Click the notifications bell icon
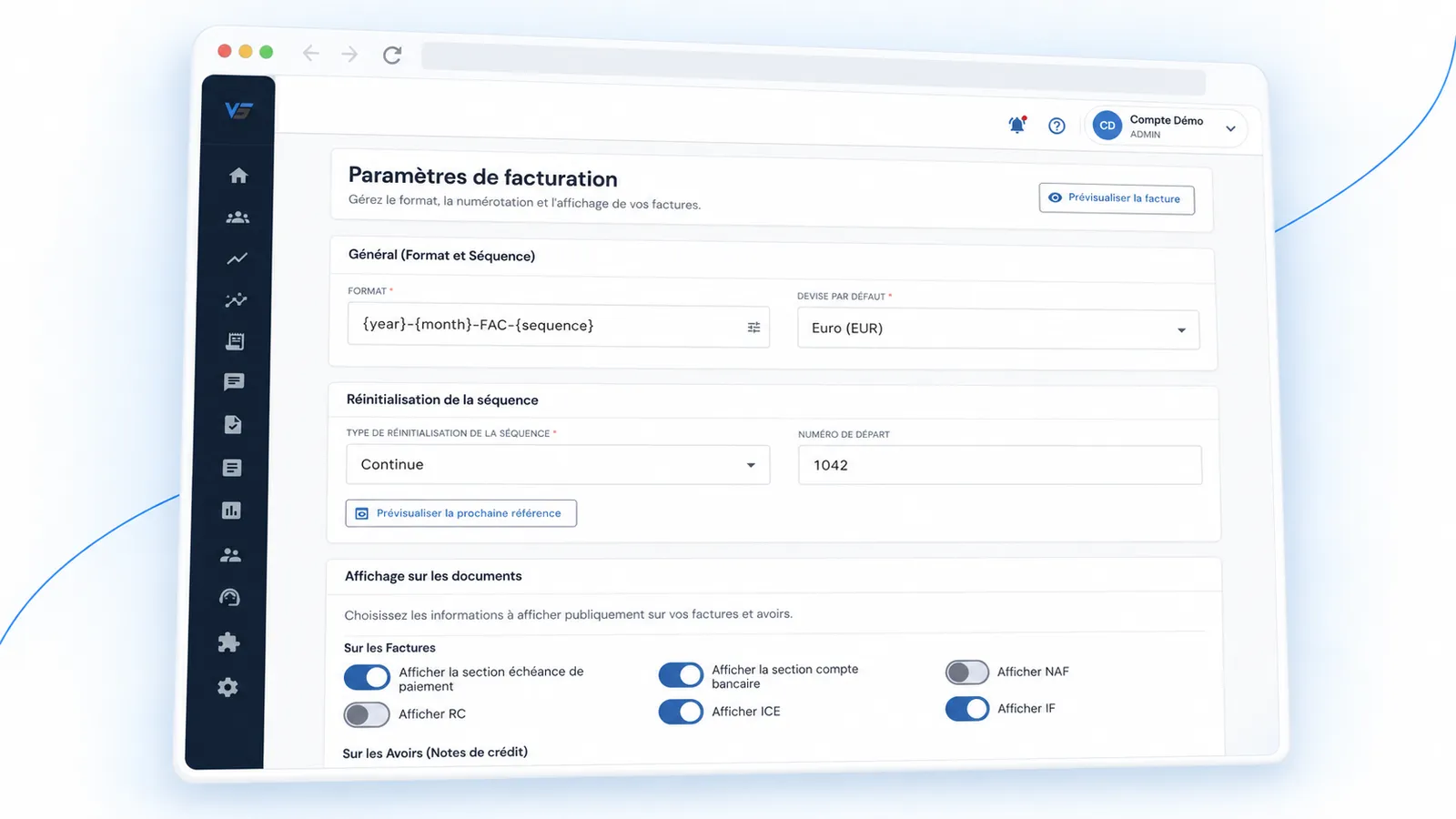Screen dimensions: 1456x819 click(1017, 125)
